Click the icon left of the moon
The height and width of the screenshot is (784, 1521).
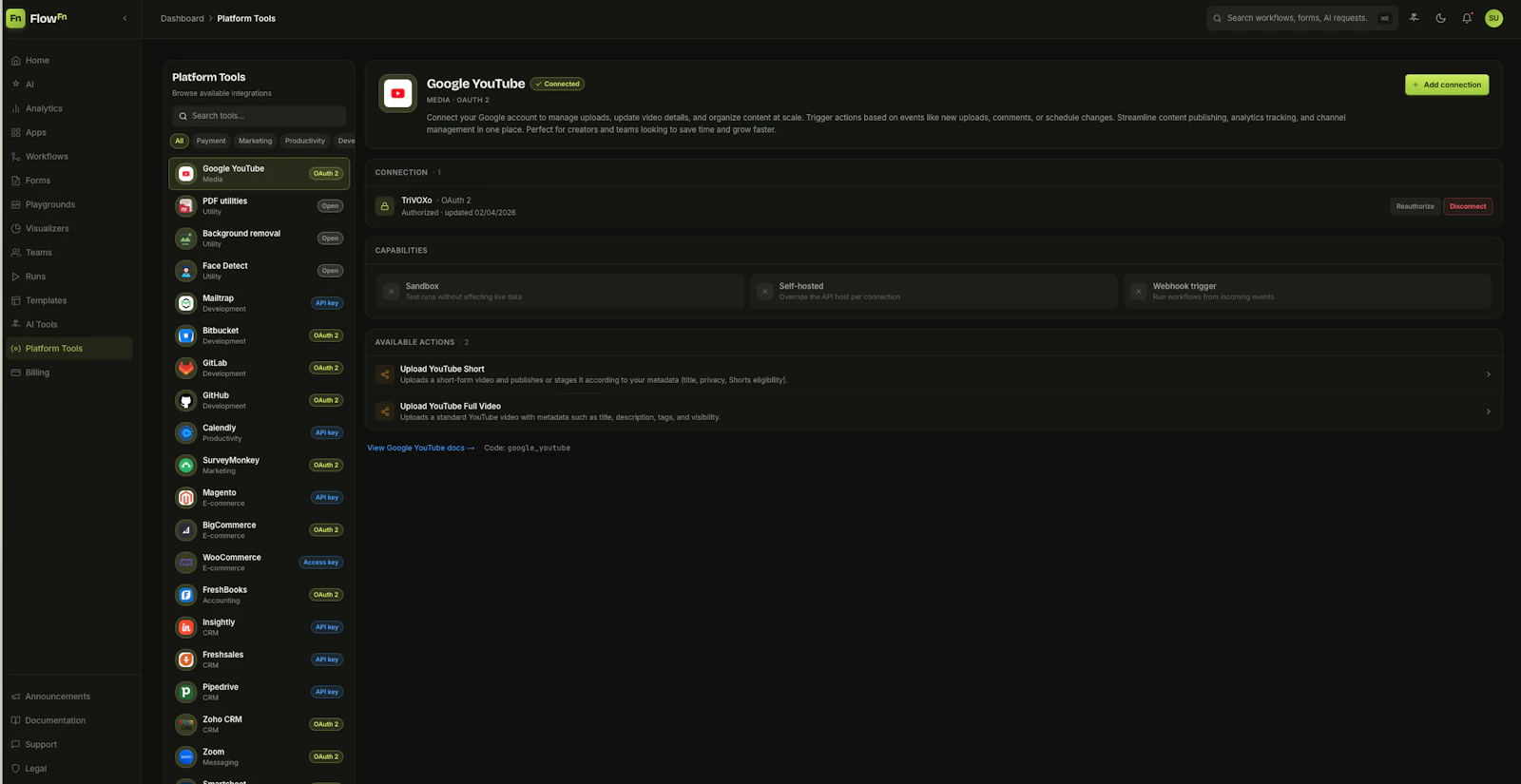1414,18
